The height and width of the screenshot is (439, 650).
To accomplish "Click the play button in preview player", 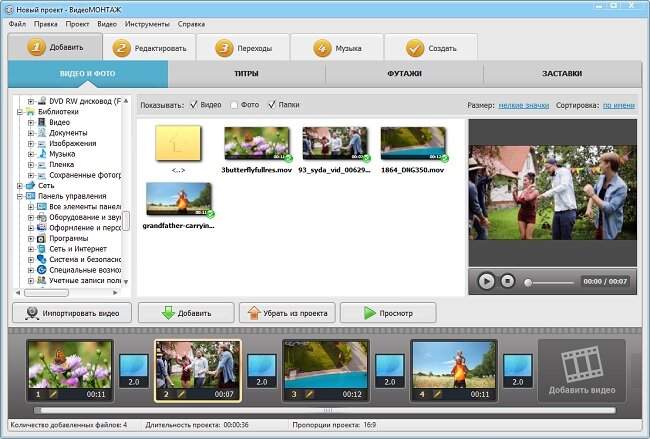I will 486,281.
